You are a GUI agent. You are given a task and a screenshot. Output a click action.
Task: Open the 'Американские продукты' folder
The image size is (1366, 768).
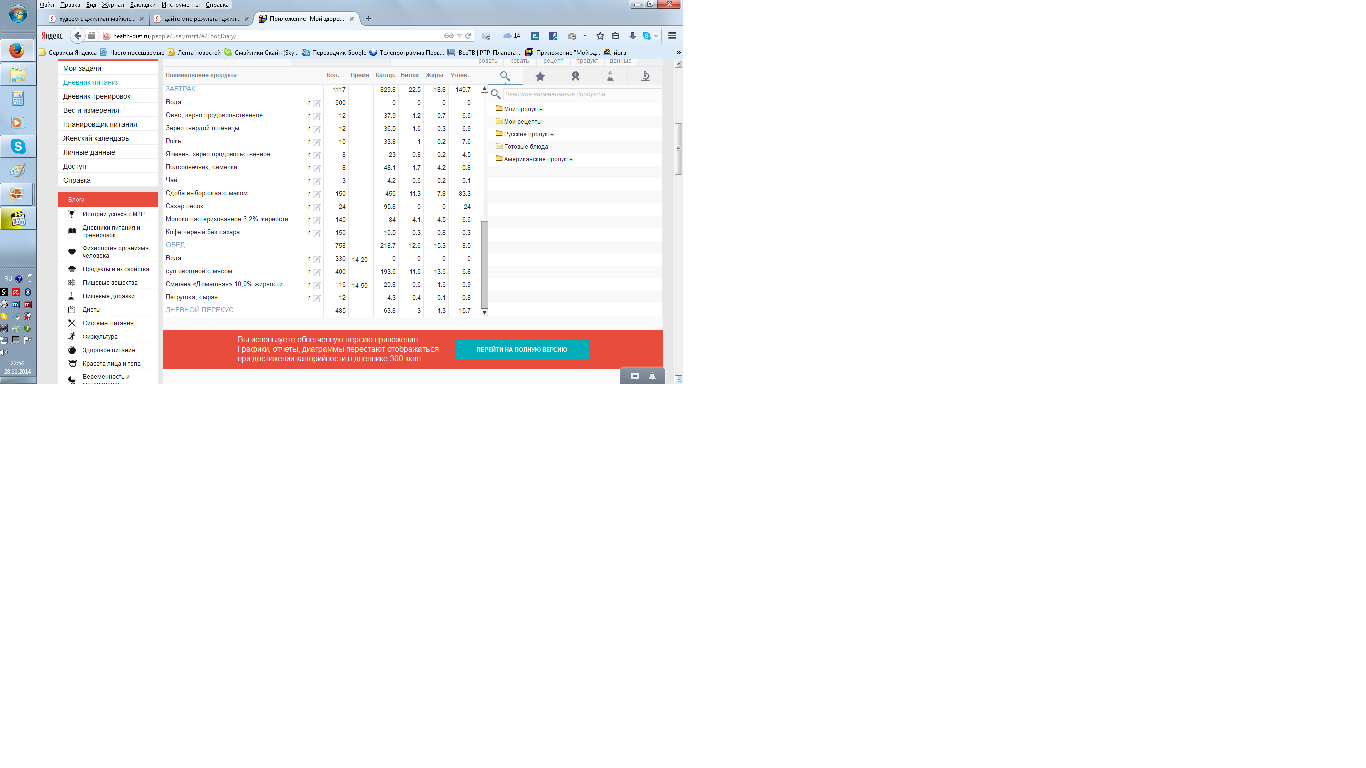click(538, 159)
